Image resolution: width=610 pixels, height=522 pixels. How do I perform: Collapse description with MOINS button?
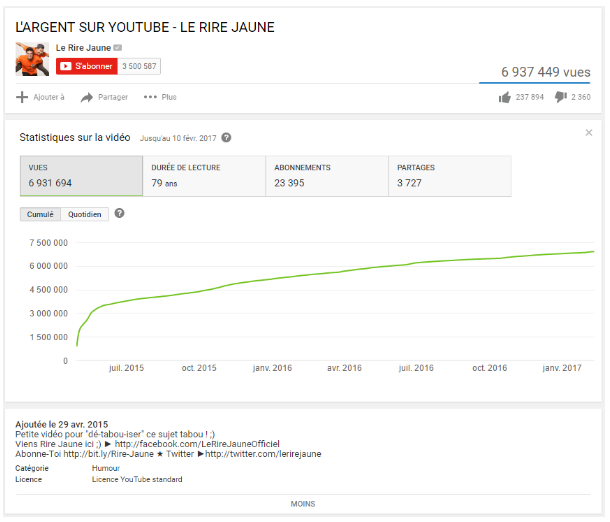point(303,504)
